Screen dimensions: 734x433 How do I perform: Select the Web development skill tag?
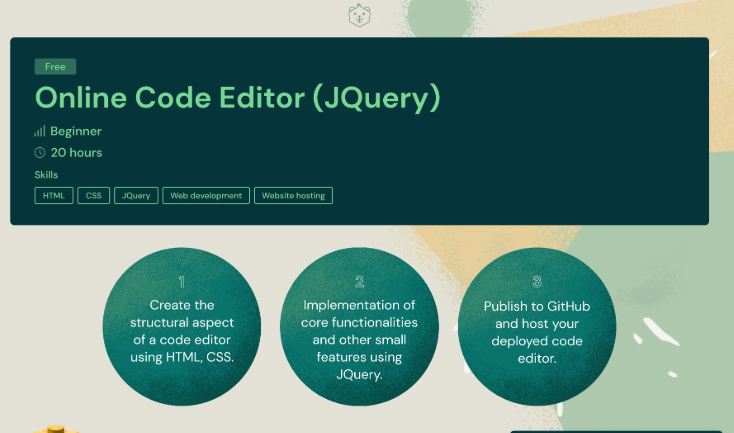pyautogui.click(x=206, y=196)
